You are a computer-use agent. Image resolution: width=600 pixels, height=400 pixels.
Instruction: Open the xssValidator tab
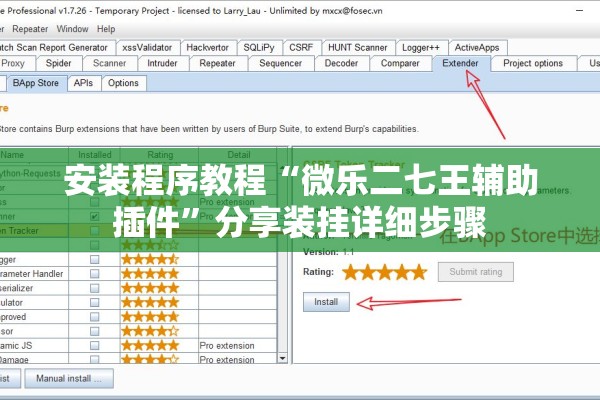(x=147, y=47)
